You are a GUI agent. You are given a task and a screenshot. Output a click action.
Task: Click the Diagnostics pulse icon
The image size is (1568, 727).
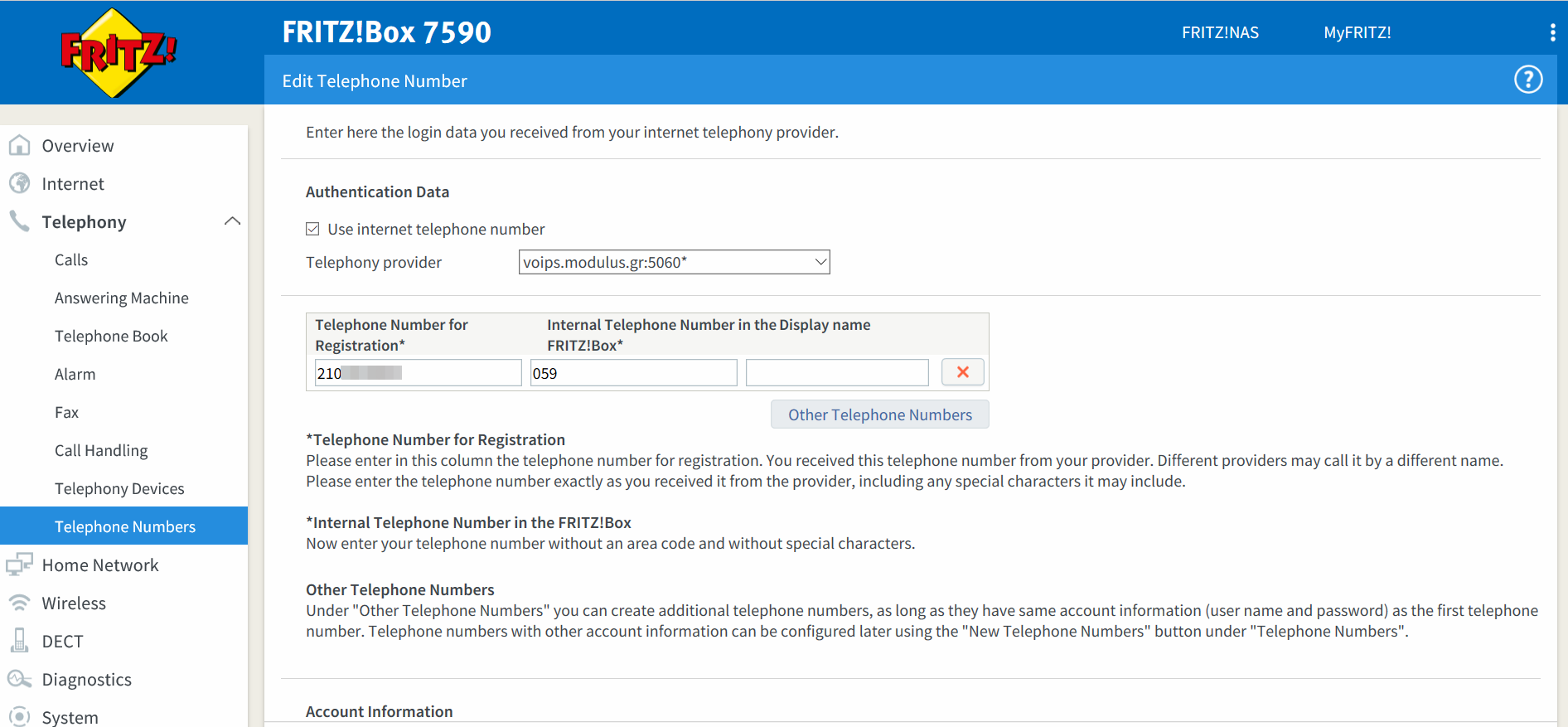pyautogui.click(x=19, y=679)
